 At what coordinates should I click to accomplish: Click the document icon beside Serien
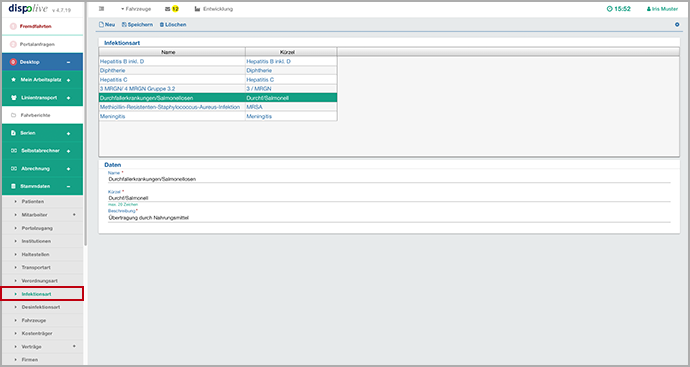(13, 133)
